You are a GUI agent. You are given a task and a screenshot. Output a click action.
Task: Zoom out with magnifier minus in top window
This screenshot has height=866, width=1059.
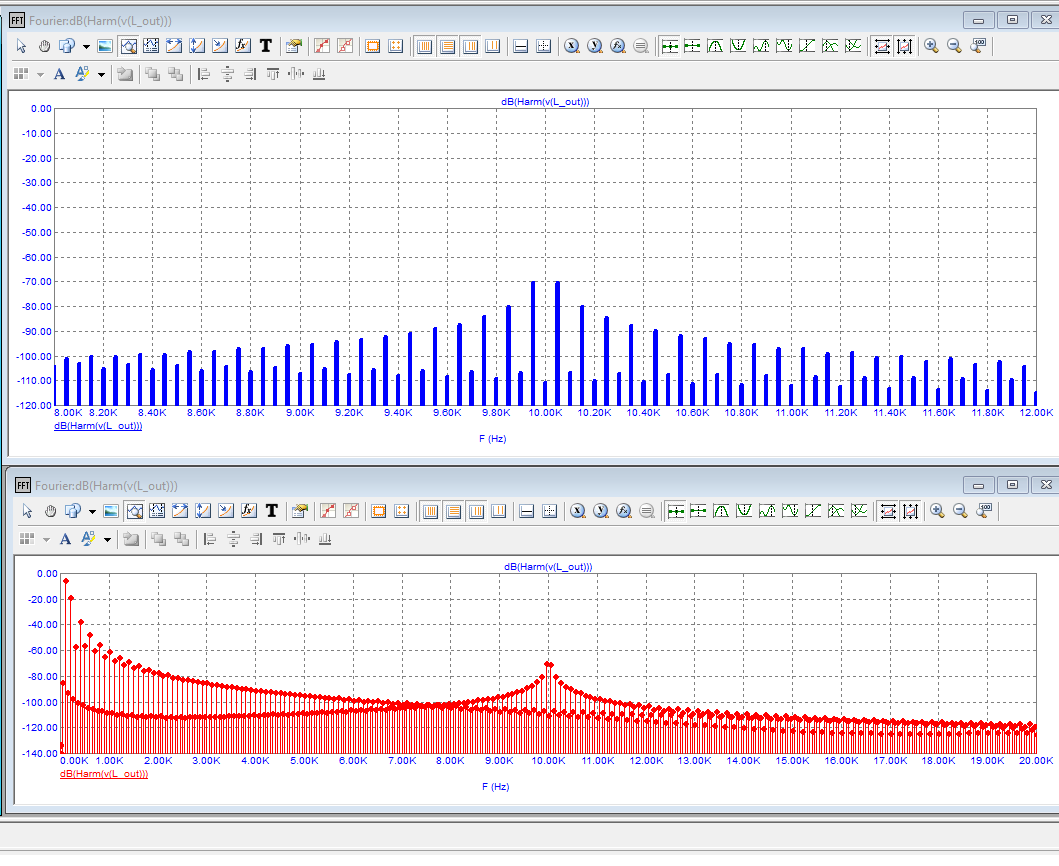955,46
